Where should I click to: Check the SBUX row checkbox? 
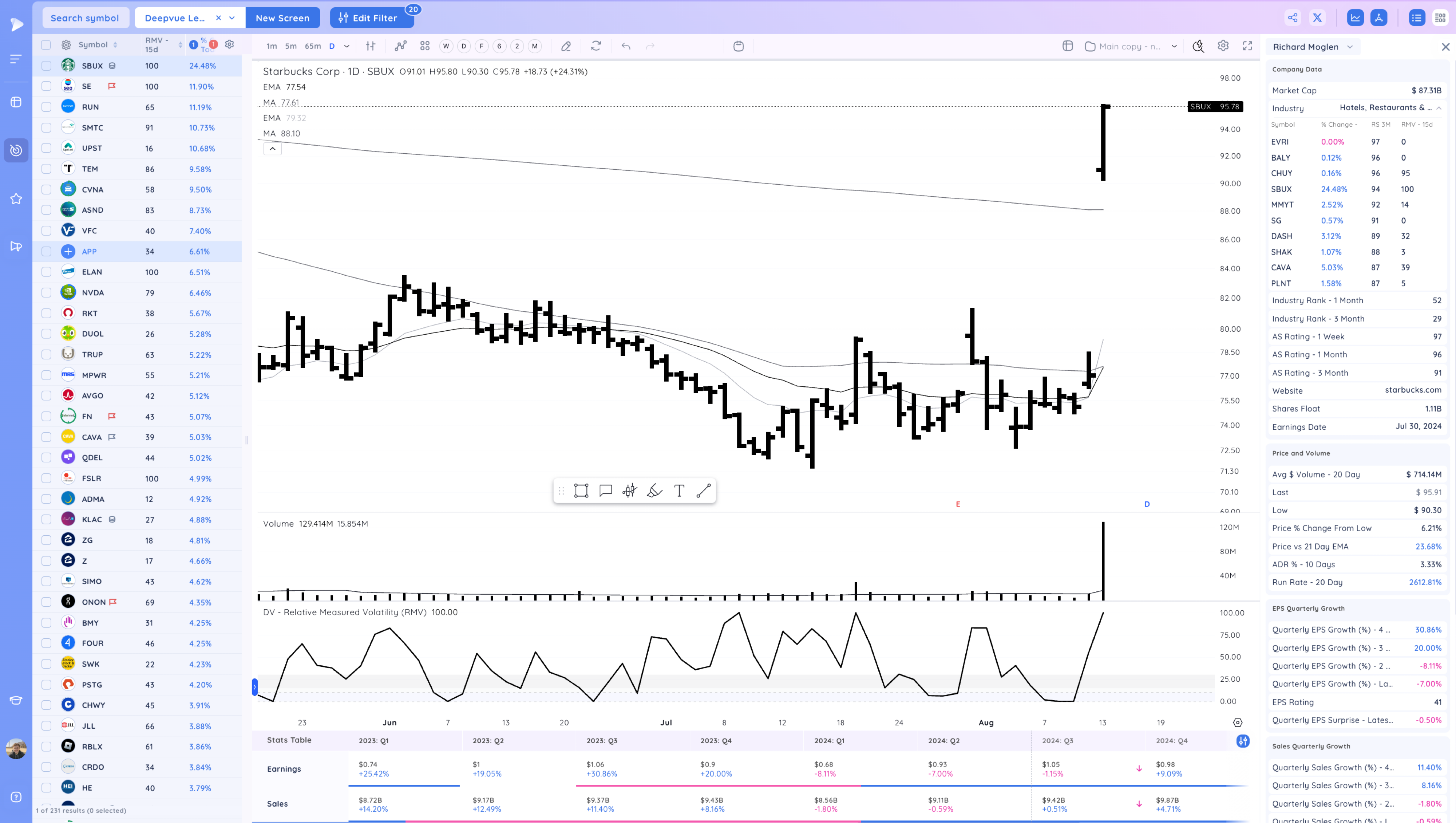click(46, 66)
